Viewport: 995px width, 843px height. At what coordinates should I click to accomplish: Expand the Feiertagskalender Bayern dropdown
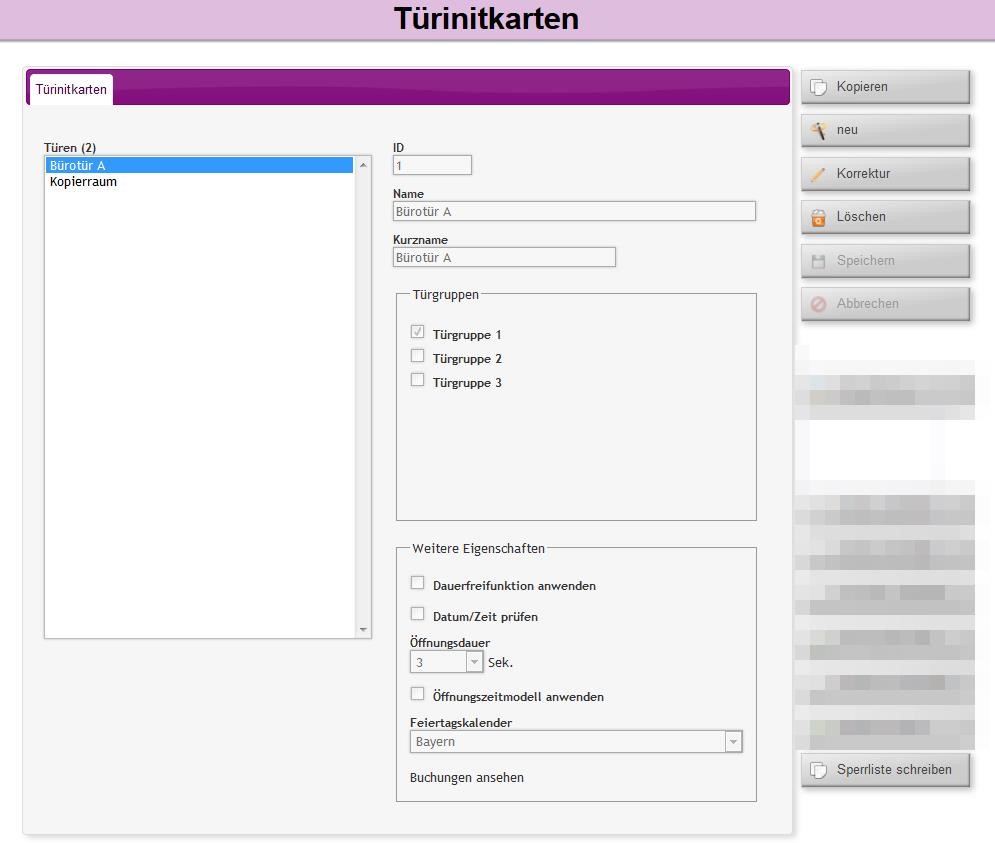coord(733,742)
